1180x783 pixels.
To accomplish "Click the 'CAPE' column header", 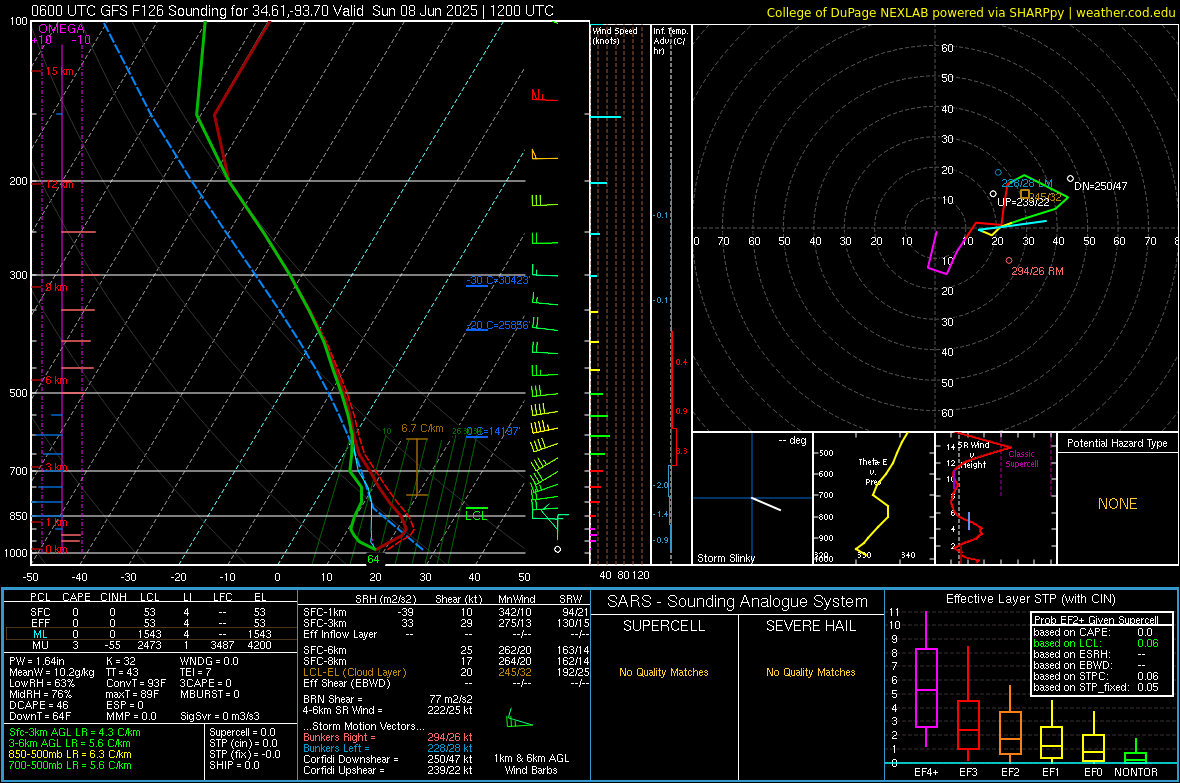I will point(76,597).
